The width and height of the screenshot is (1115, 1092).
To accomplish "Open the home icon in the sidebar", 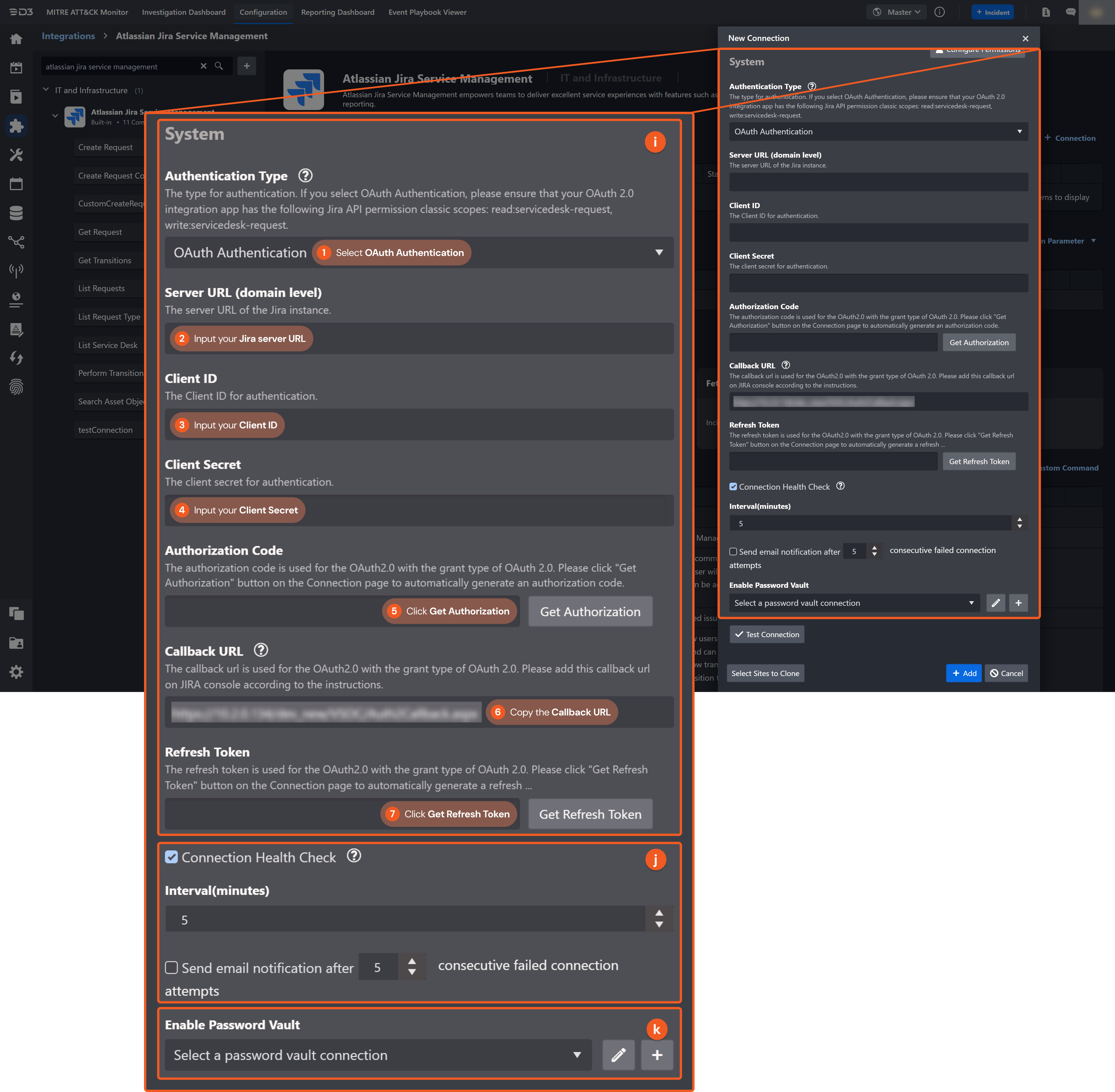I will [16, 39].
